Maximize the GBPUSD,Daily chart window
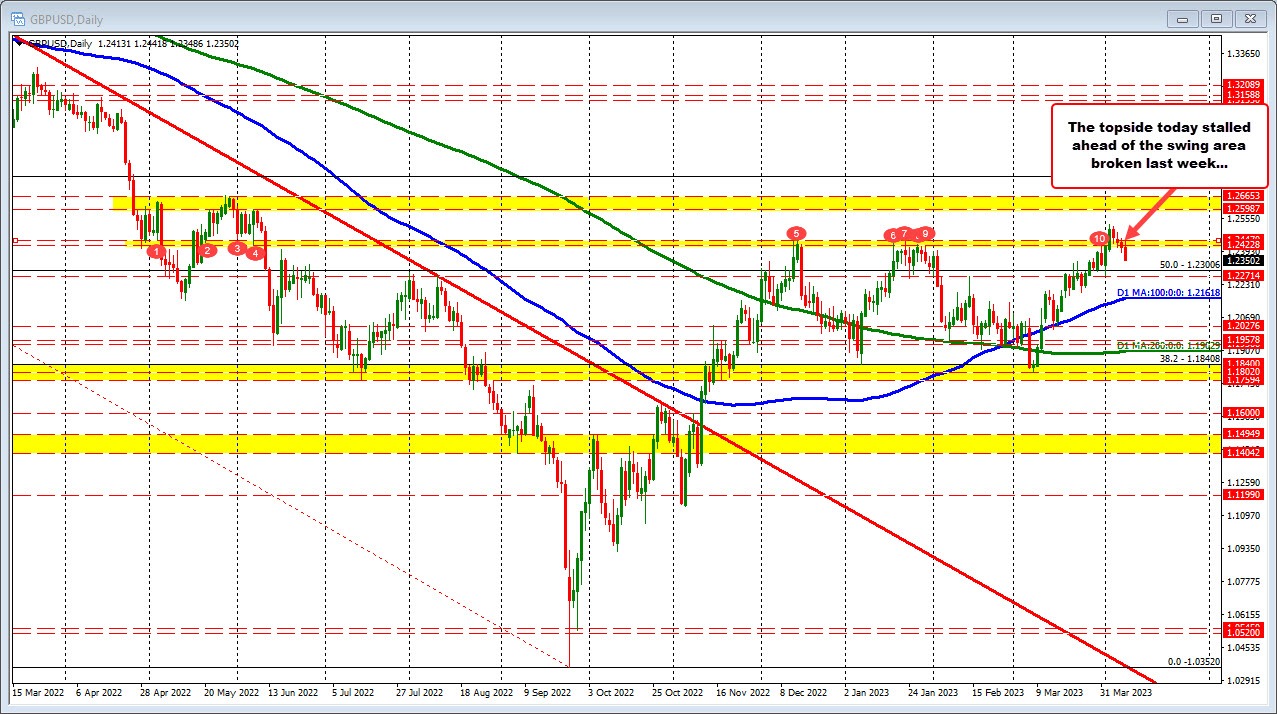1277x714 pixels. point(1216,18)
